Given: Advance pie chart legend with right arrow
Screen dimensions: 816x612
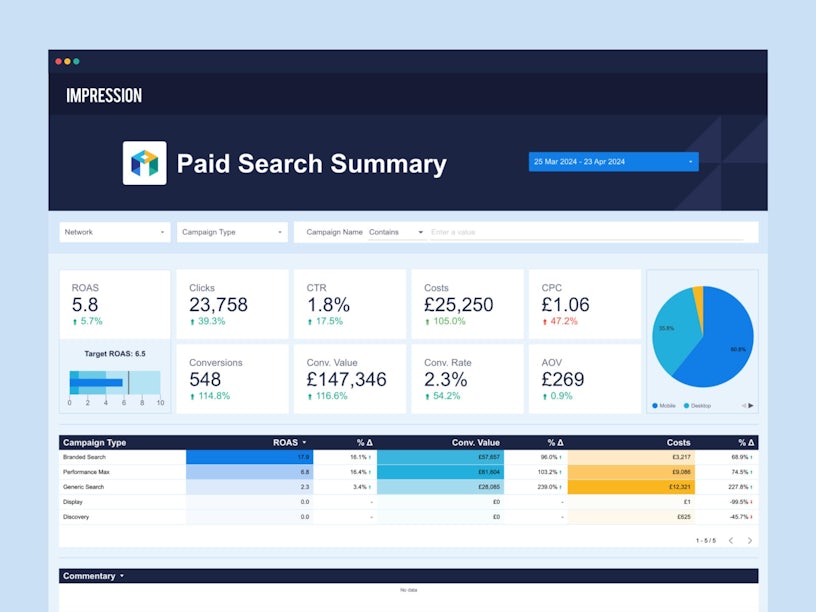Looking at the screenshot, I should coord(751,405).
